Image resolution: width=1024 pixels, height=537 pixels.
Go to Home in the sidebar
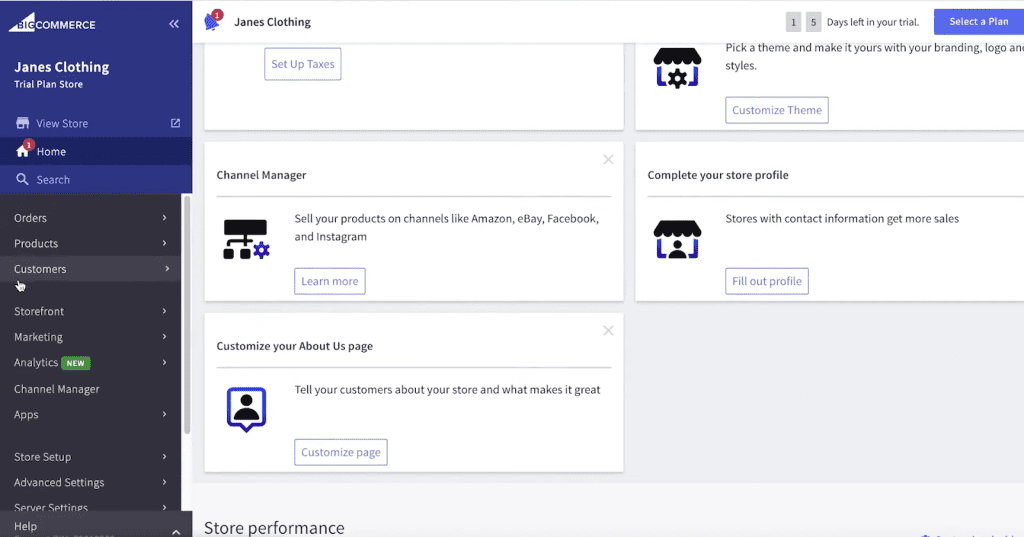click(96, 151)
